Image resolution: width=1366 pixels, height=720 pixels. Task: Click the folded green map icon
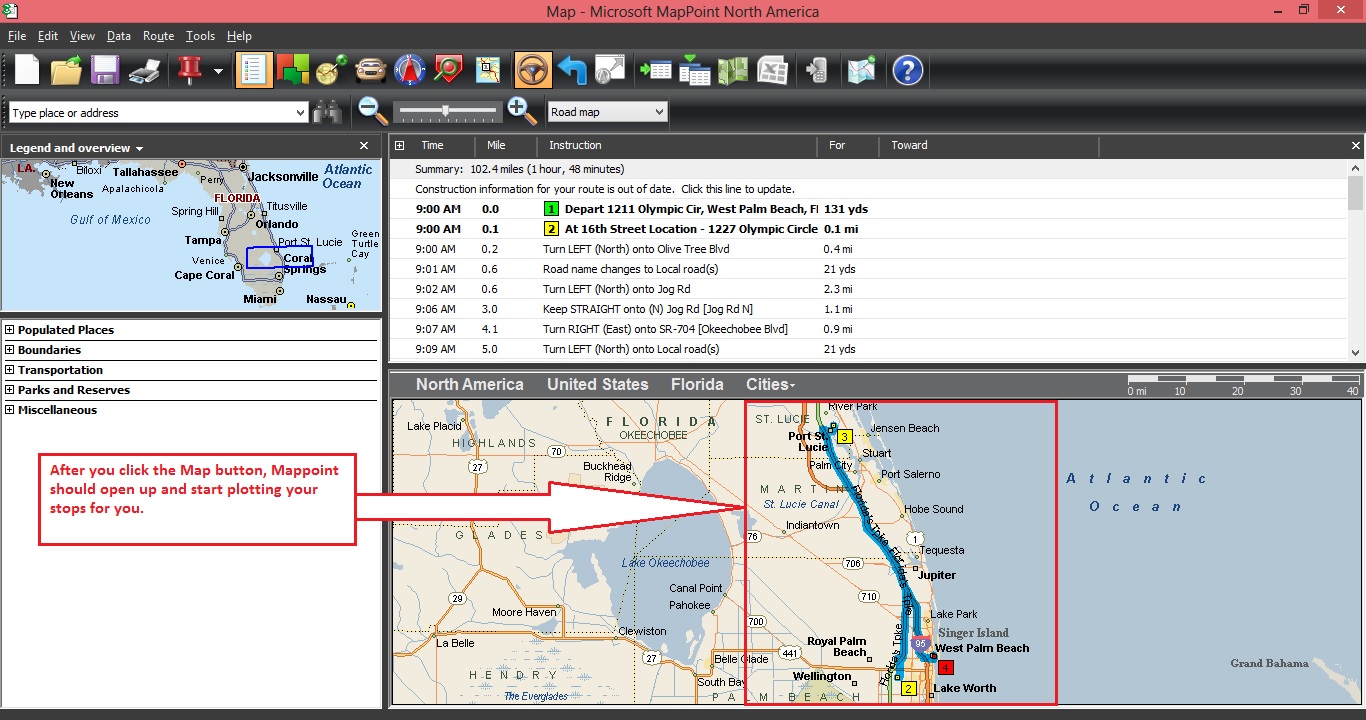click(x=733, y=70)
